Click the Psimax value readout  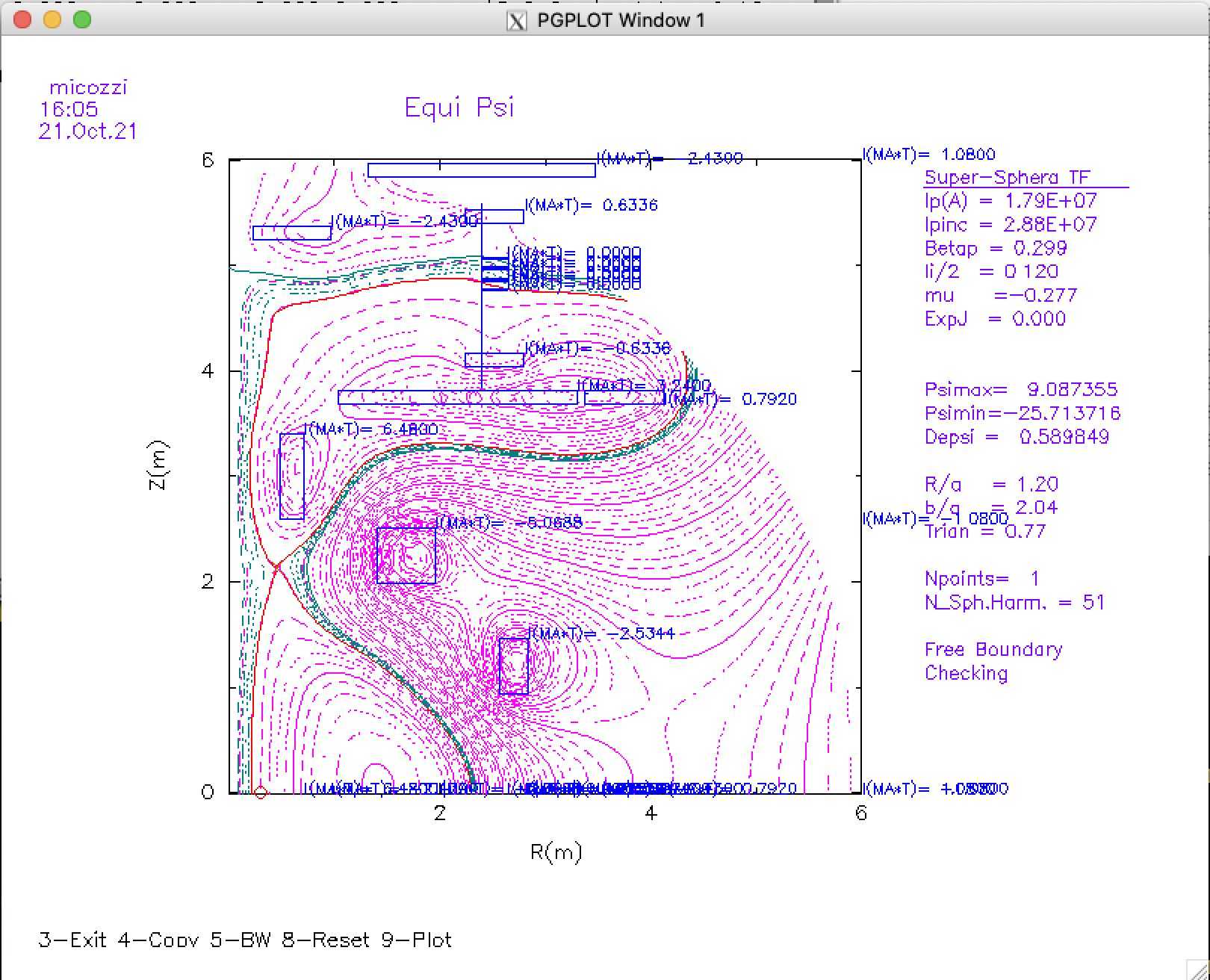click(x=1021, y=389)
